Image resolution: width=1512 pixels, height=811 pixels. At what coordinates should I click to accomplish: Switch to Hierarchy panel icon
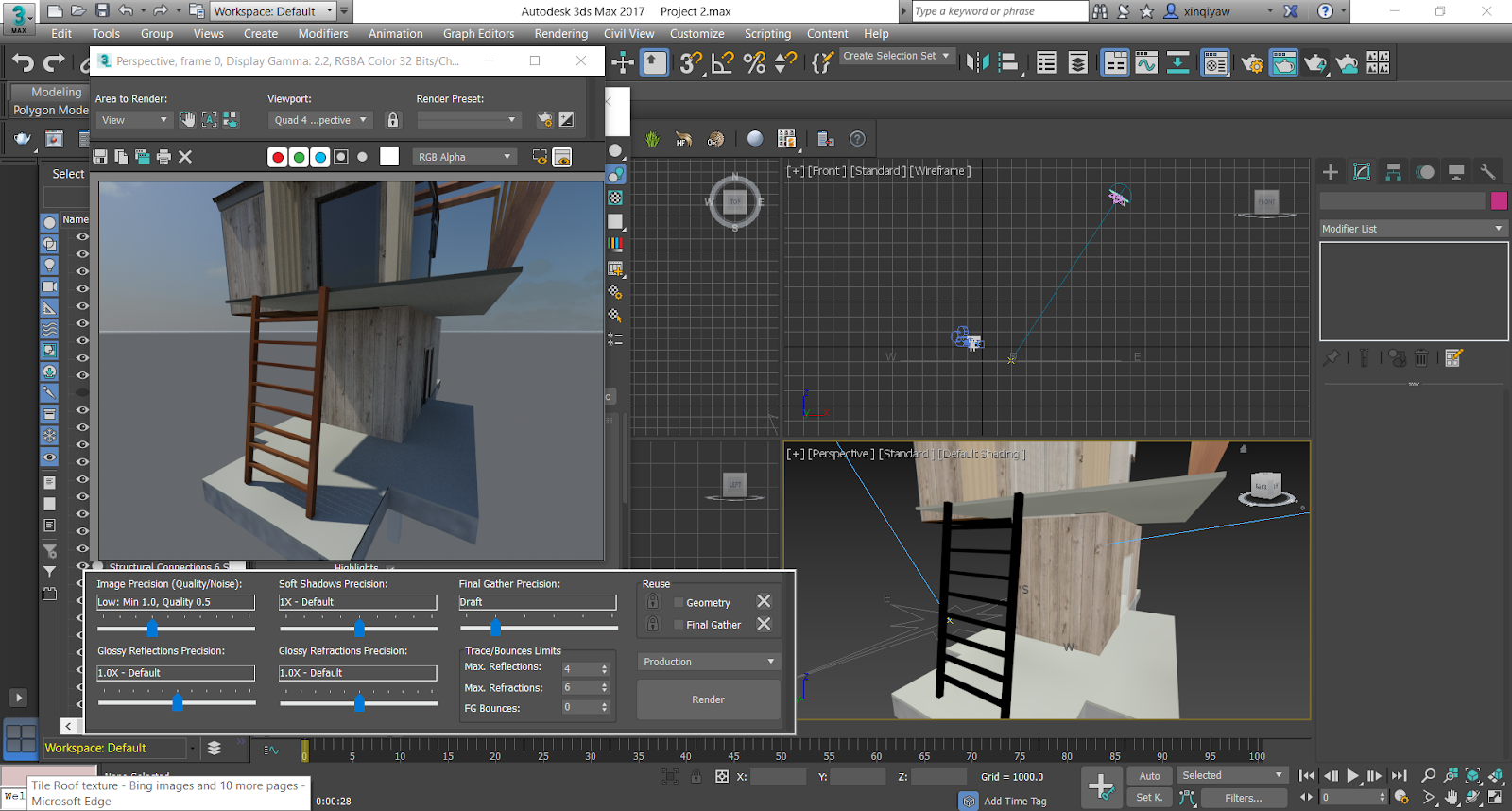click(1393, 172)
